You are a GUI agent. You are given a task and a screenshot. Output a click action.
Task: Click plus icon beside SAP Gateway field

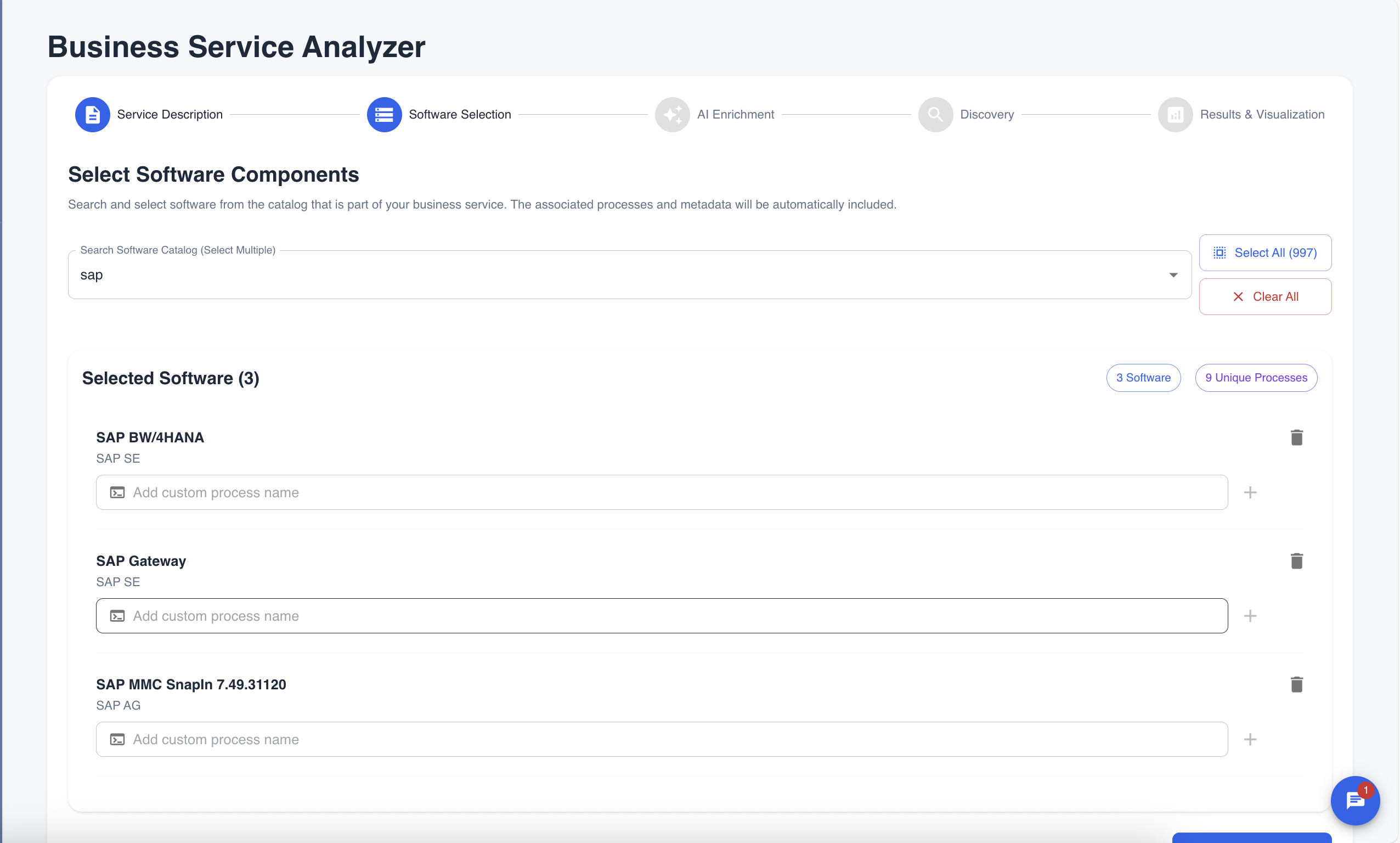(x=1250, y=616)
